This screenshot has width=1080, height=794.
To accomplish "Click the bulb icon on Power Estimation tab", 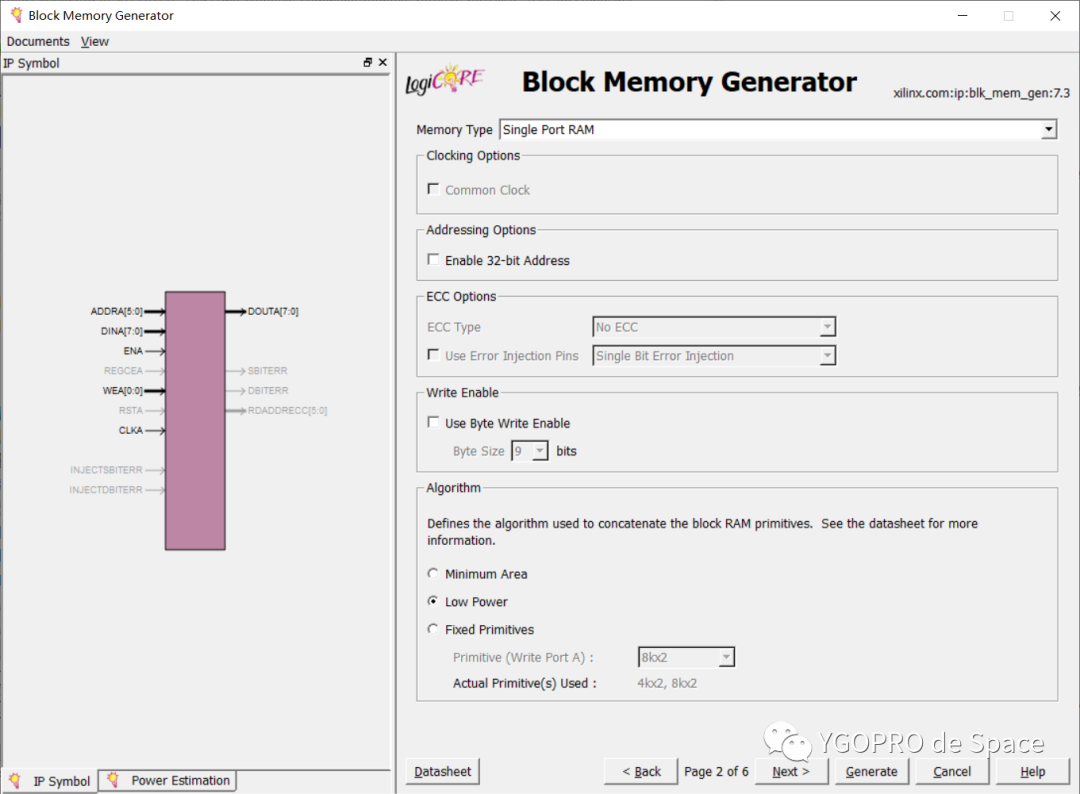I will pyautogui.click(x=113, y=780).
